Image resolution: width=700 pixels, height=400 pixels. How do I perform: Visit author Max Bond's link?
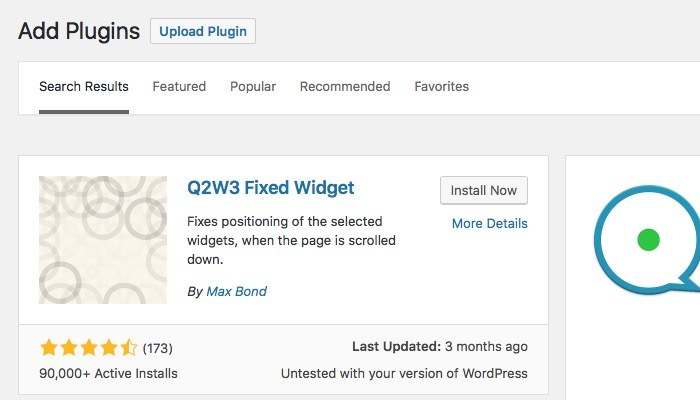(x=236, y=292)
